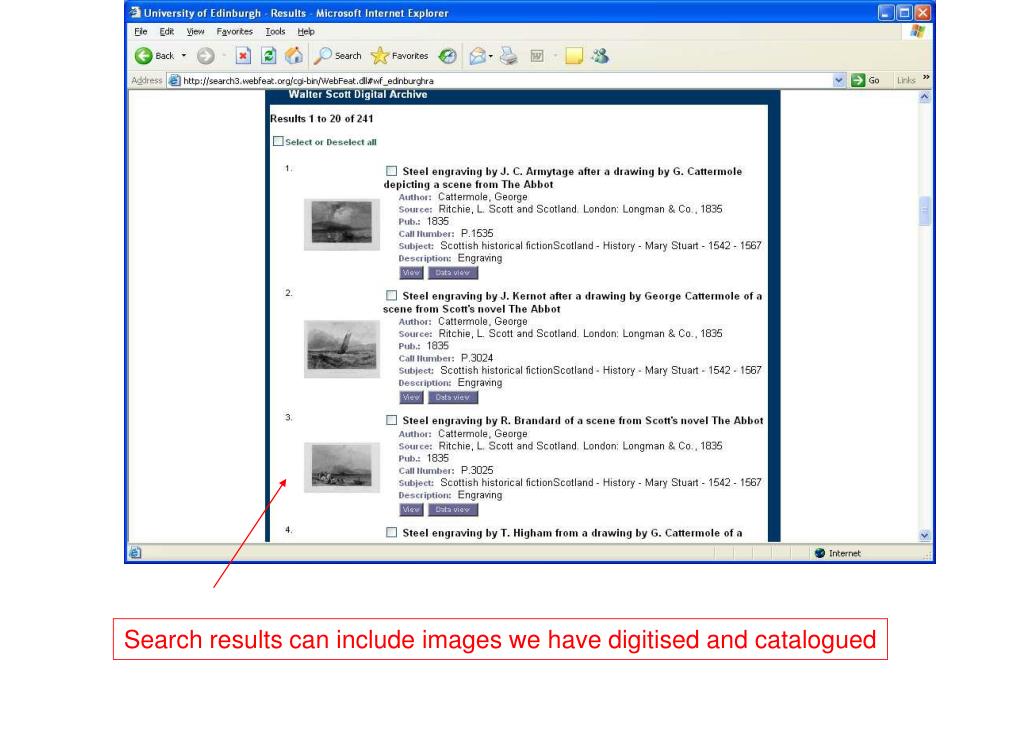Open Mail envelope icon
1024x740 pixels.
point(477,57)
